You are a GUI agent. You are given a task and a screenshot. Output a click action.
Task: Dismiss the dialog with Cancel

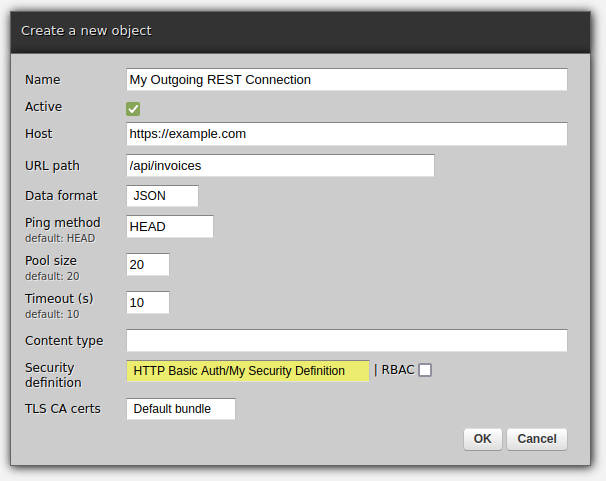tap(537, 439)
